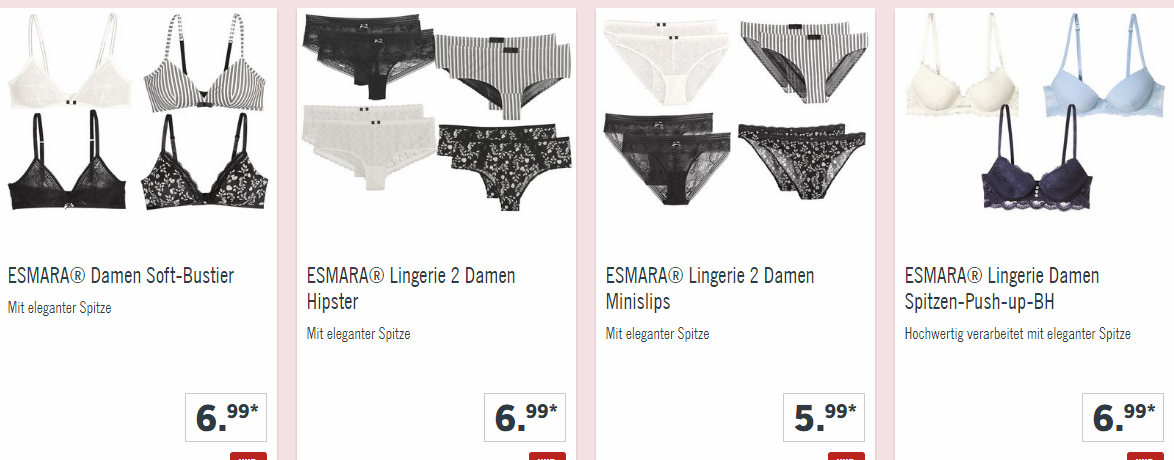Viewport: 1174px width, 460px height.
Task: Click the red badge under Minislips price
Action: pos(846,456)
